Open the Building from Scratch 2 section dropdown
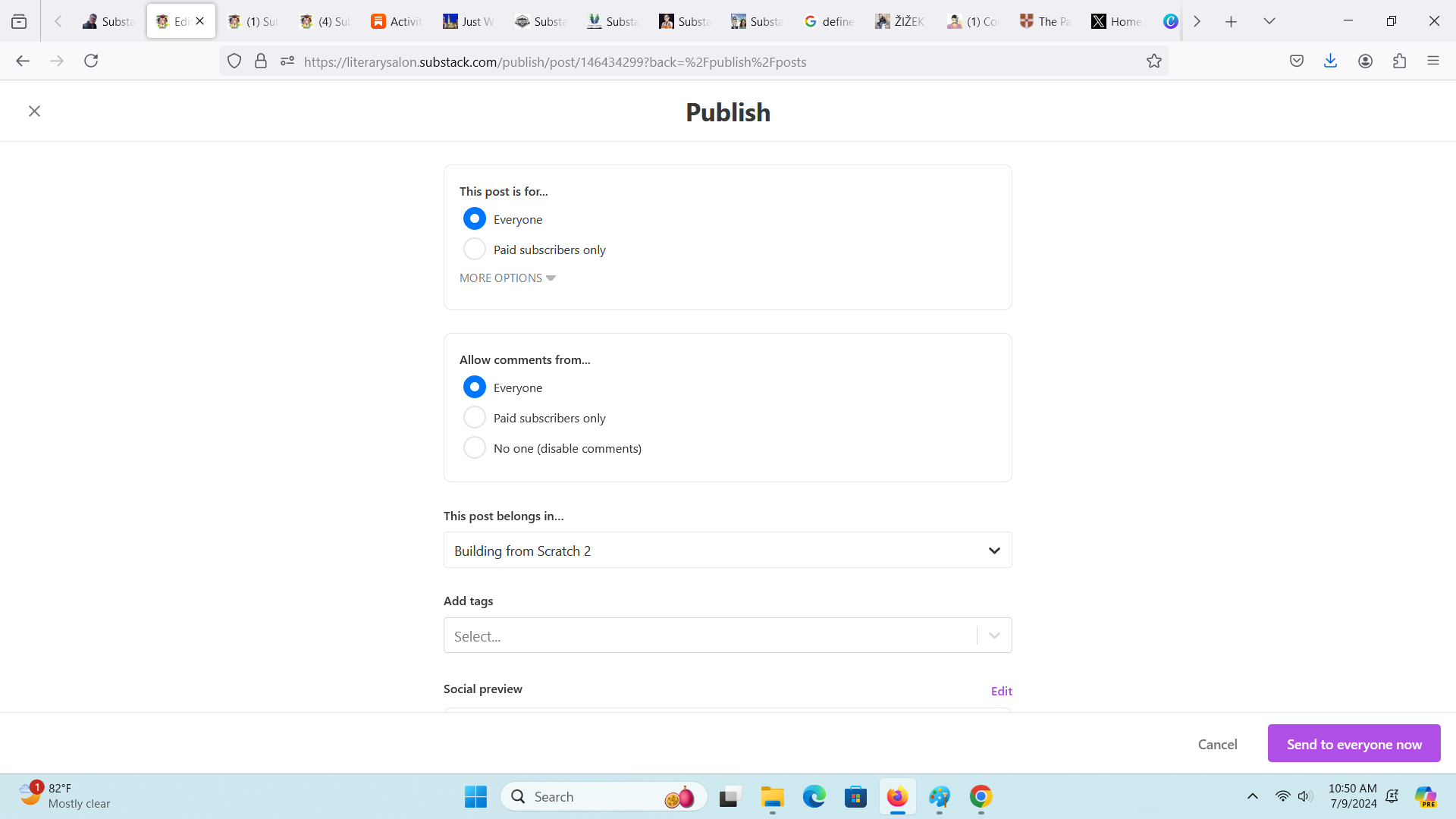The width and height of the screenshot is (1456, 819). coord(727,551)
